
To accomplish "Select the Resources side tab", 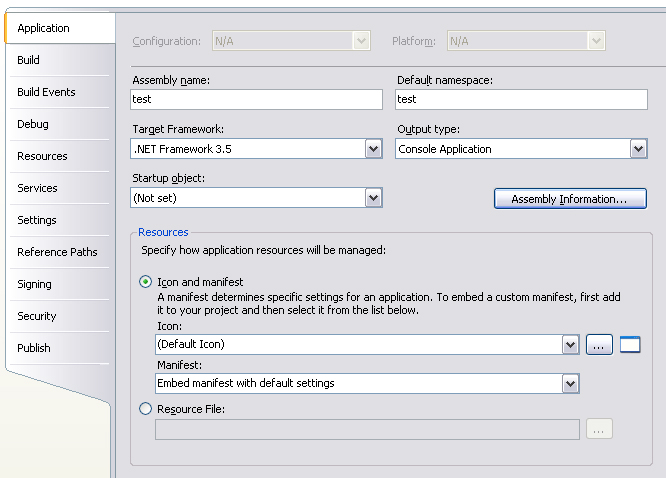I will point(42,156).
